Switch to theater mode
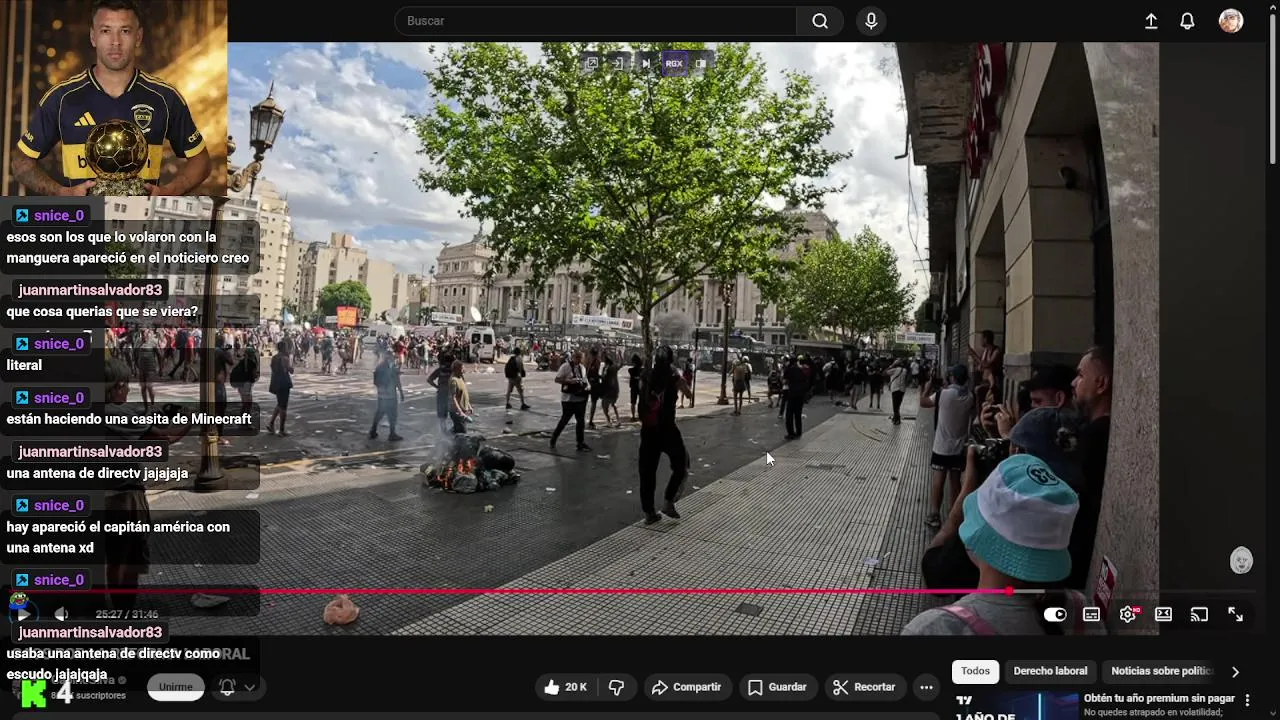Image resolution: width=1280 pixels, height=720 pixels. (x=1163, y=615)
